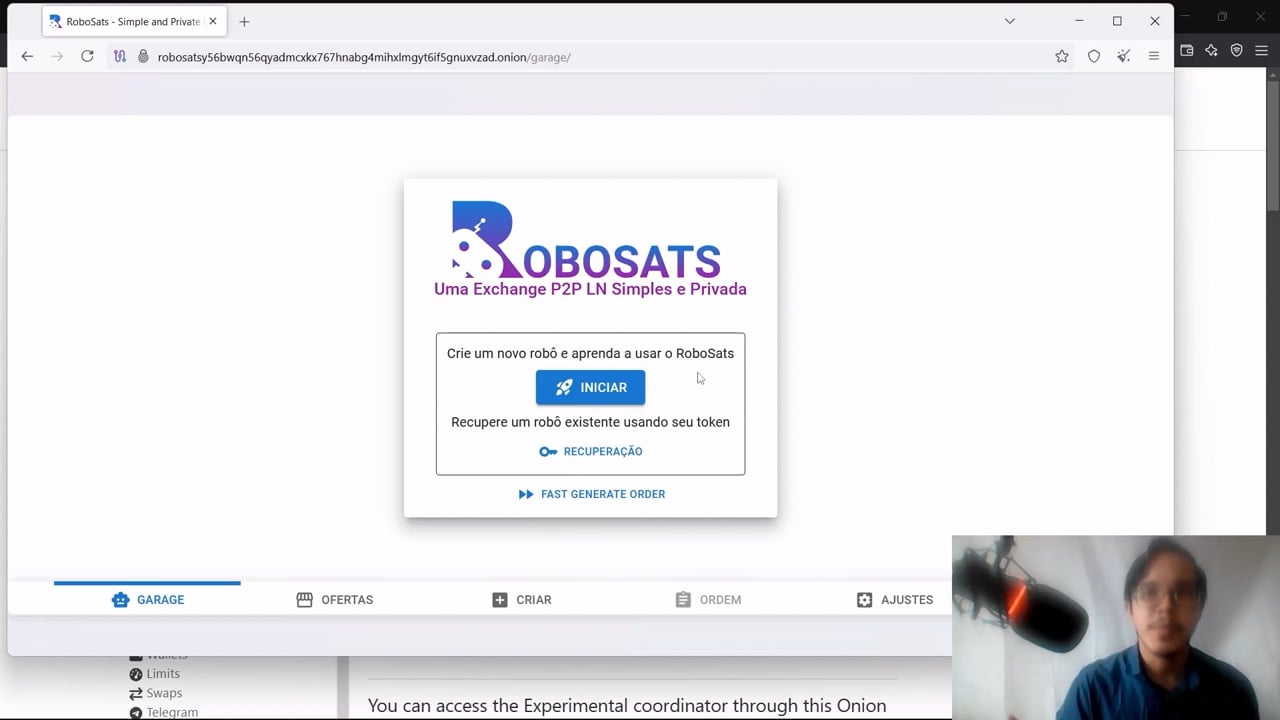The image size is (1280, 720).
Task: Open RECUPERAÇÃO token recovery
Action: coord(590,451)
